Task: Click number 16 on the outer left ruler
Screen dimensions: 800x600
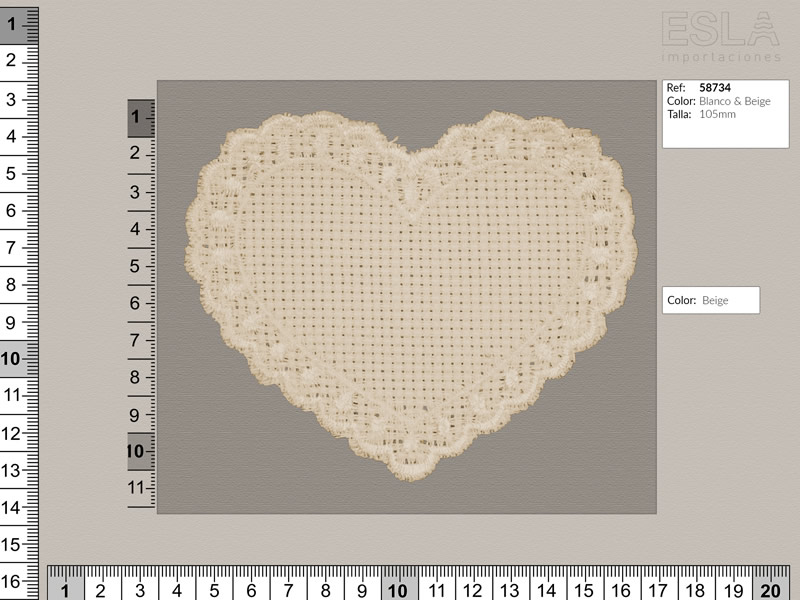Action: (10, 581)
